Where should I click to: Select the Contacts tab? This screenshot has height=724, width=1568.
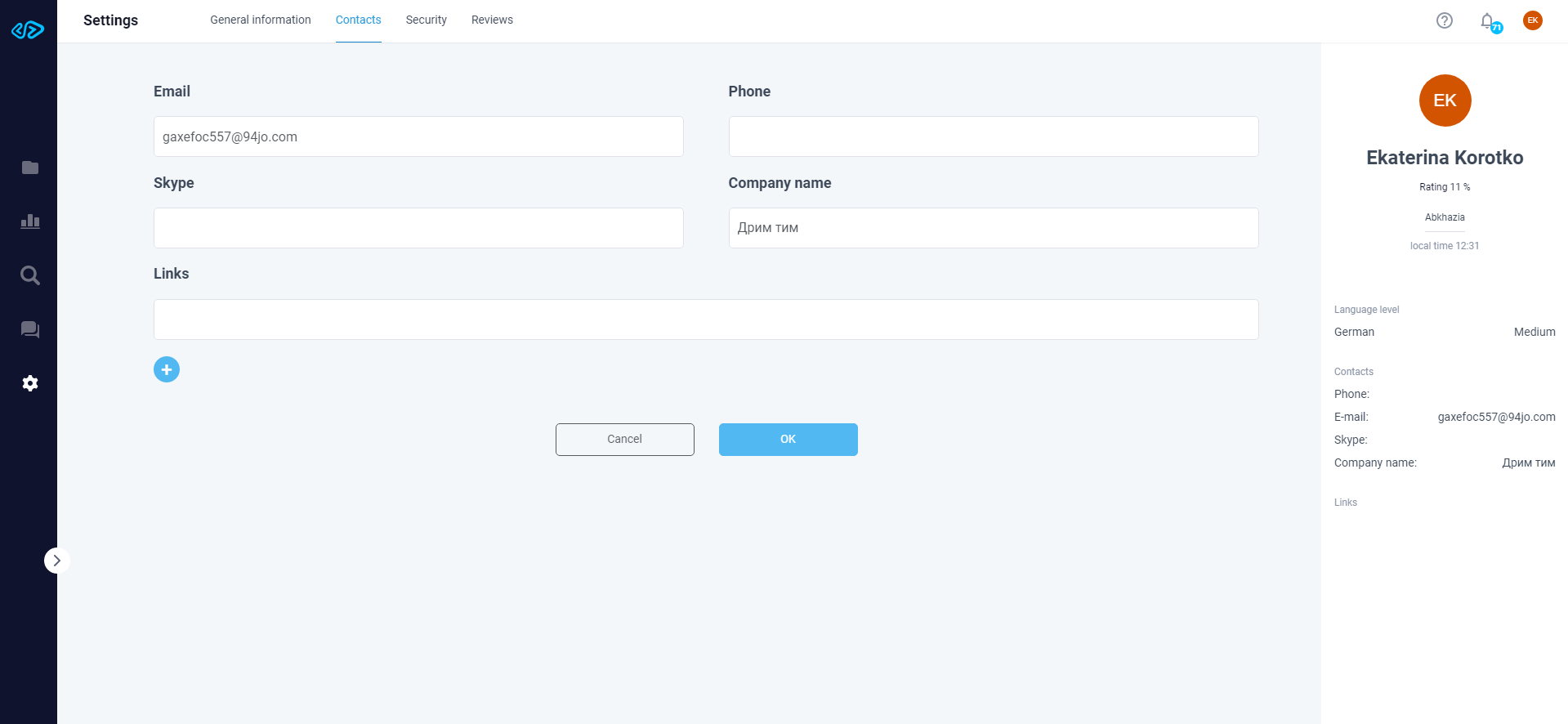tap(358, 20)
